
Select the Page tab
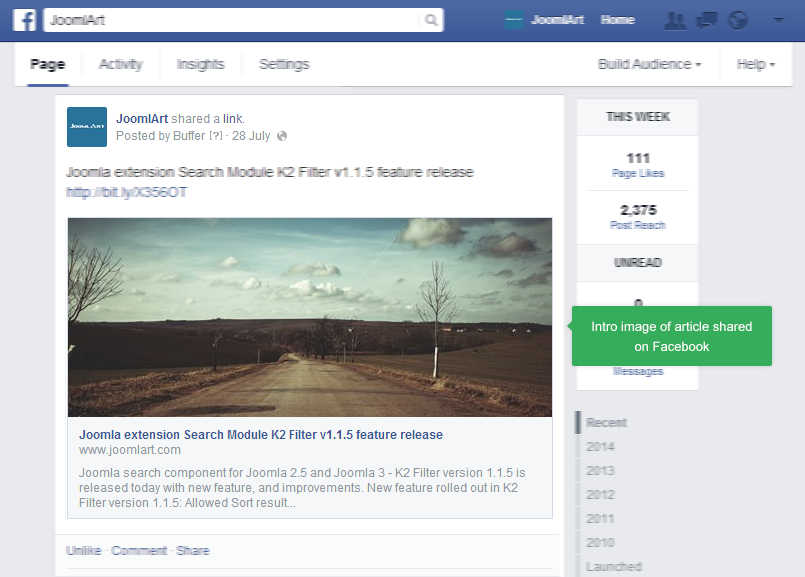(48, 64)
